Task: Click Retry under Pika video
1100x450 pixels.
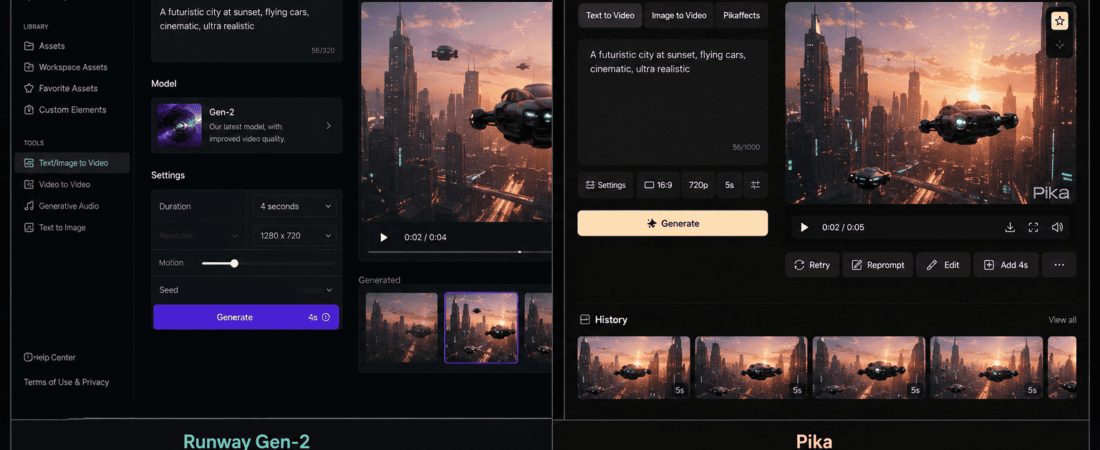Action: point(812,265)
